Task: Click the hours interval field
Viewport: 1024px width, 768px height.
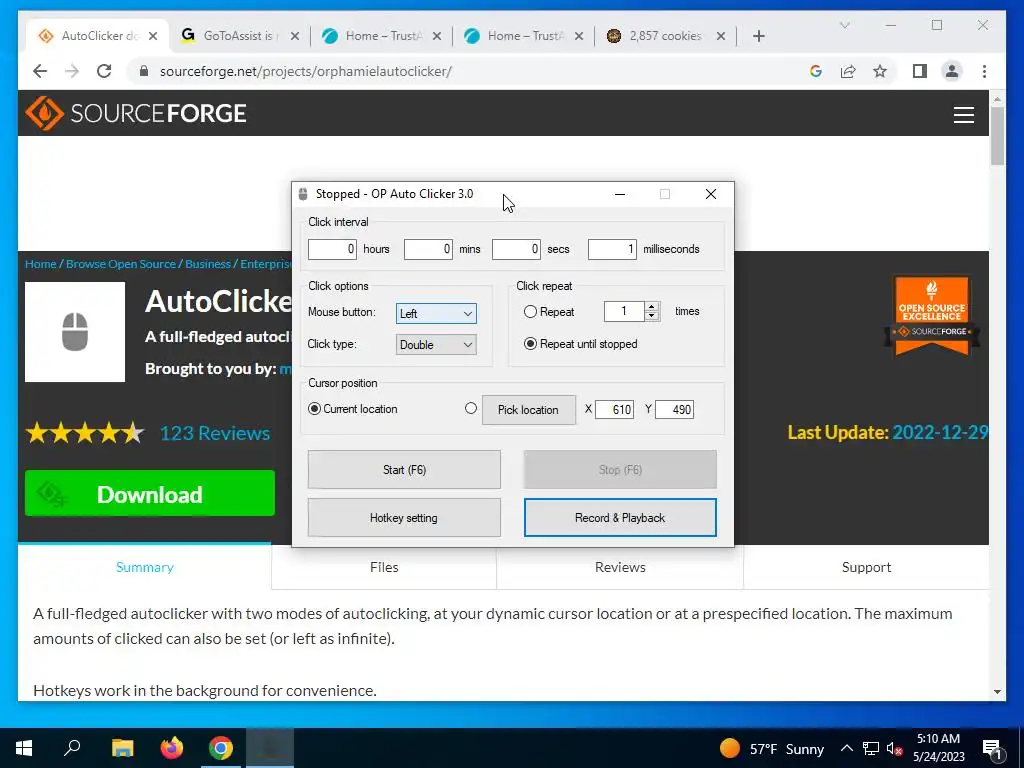Action: coord(332,249)
